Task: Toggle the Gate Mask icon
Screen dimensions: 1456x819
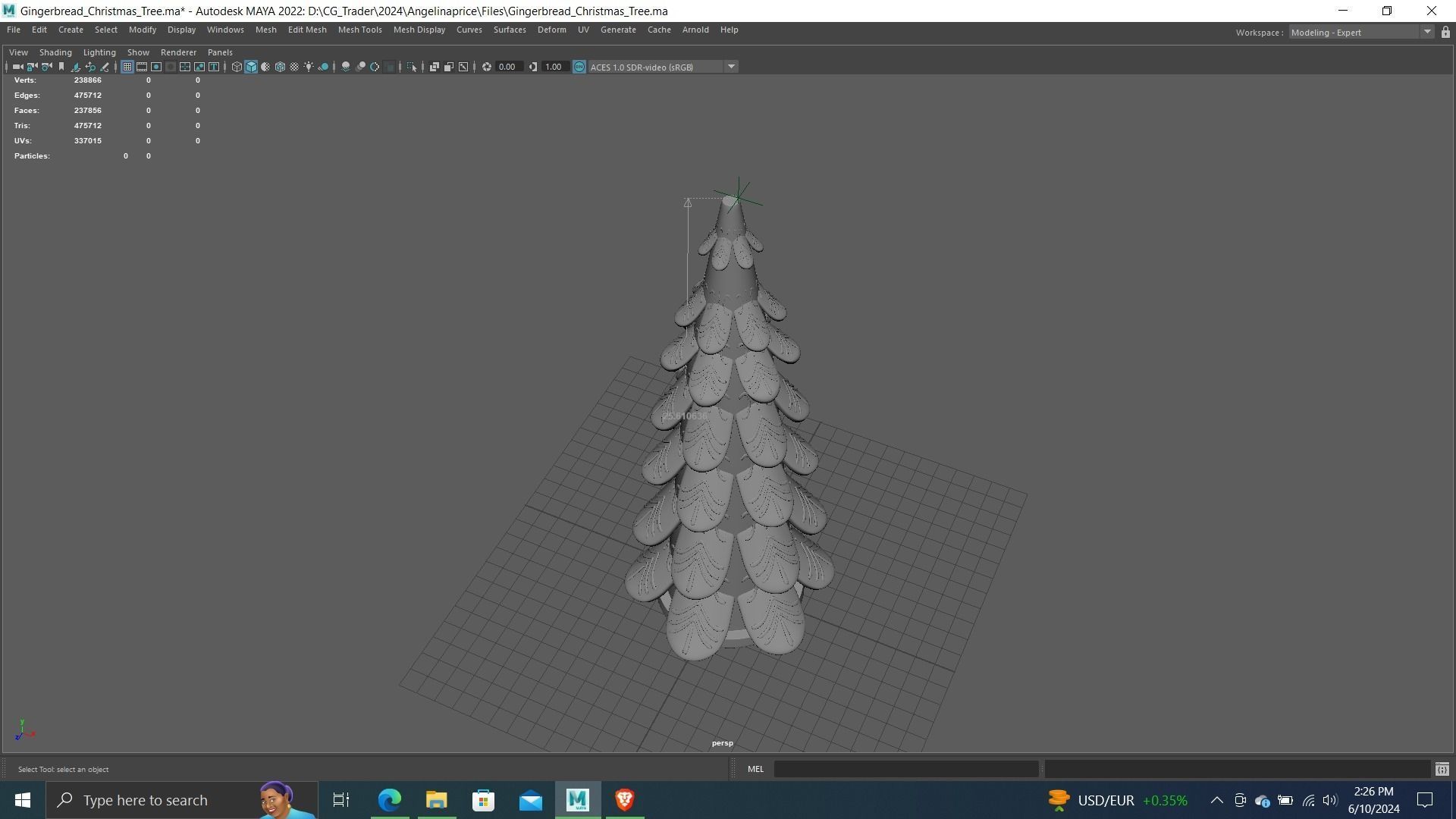Action: (171, 67)
